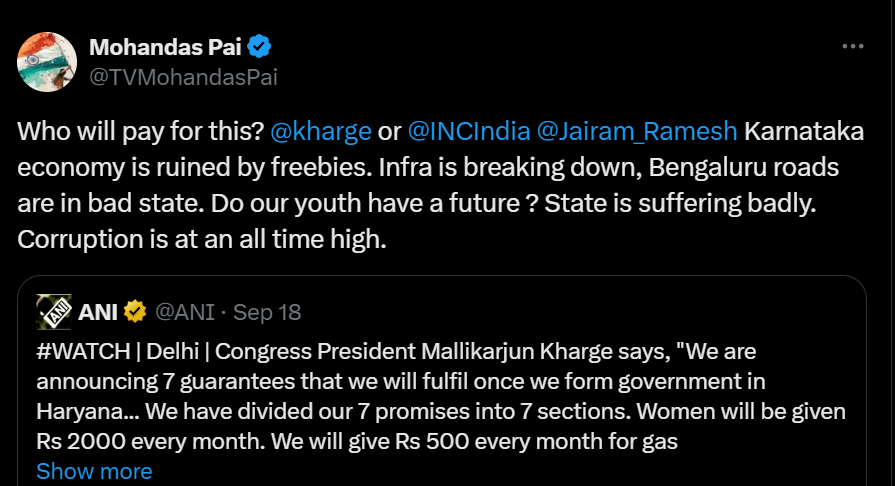Click the gold verified badge next to ANI
The image size is (895, 486).
(135, 312)
